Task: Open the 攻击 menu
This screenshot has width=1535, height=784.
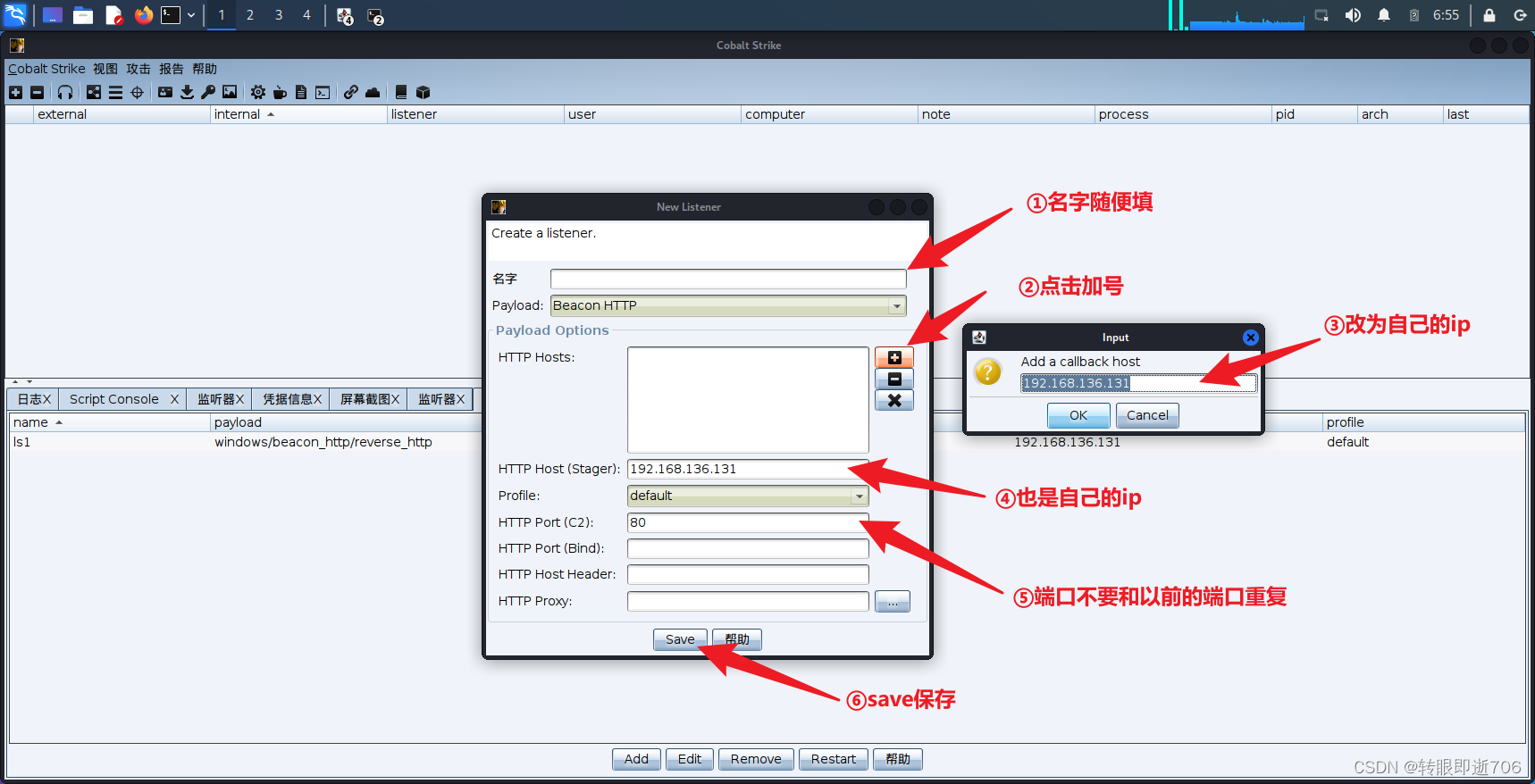Action: tap(138, 69)
